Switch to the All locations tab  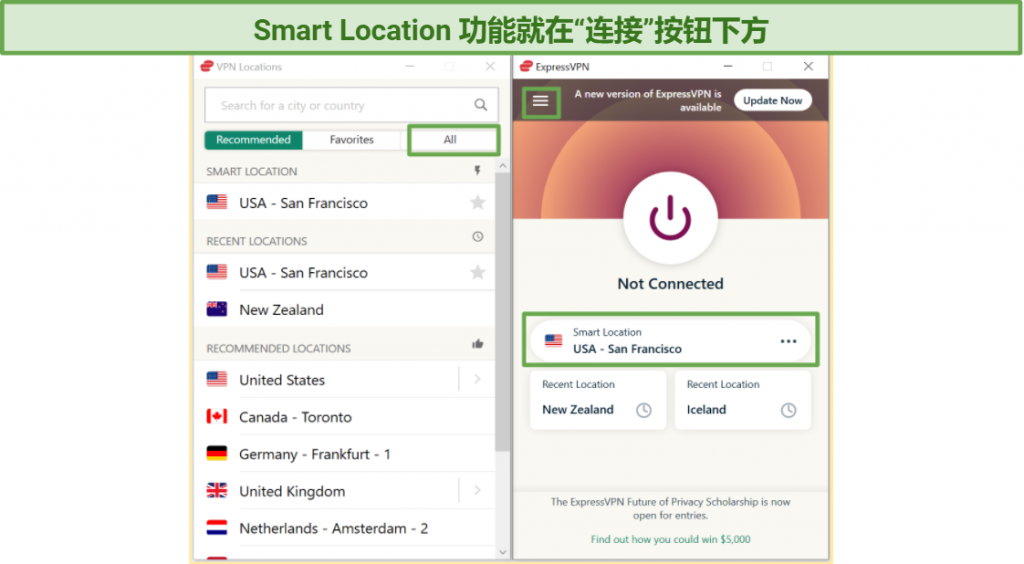[450, 140]
